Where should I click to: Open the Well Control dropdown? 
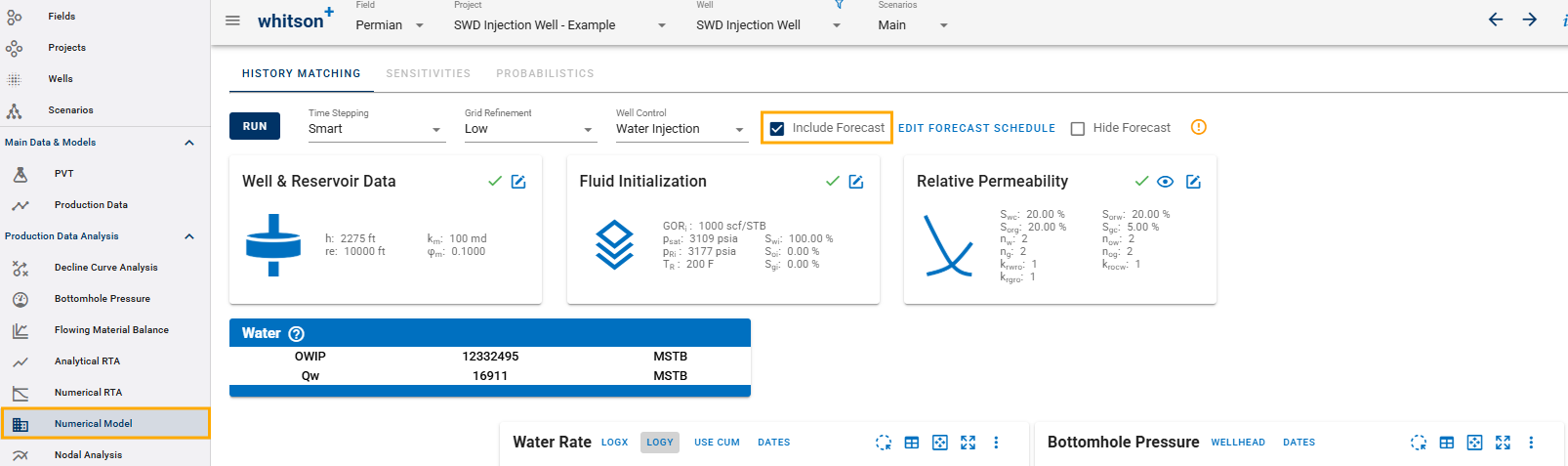point(681,129)
